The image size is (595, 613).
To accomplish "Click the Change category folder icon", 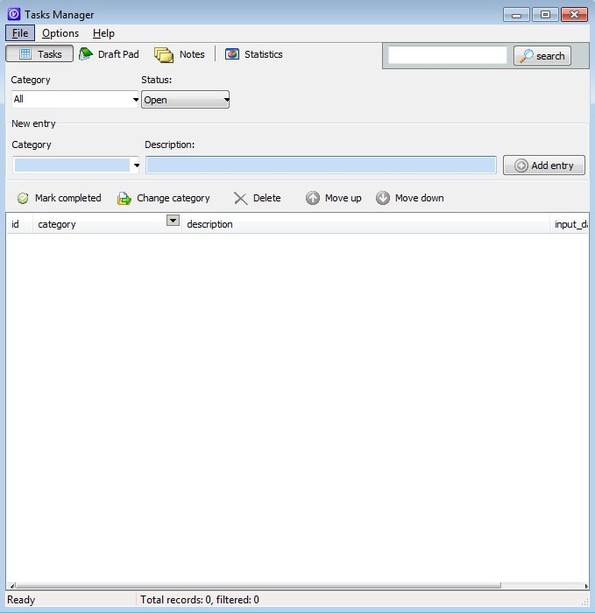I will (x=124, y=199).
